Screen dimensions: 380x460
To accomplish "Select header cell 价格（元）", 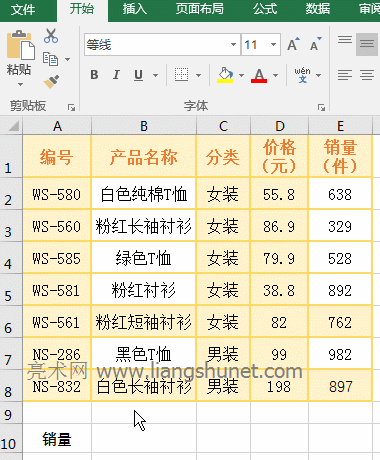I will pyautogui.click(x=279, y=156).
